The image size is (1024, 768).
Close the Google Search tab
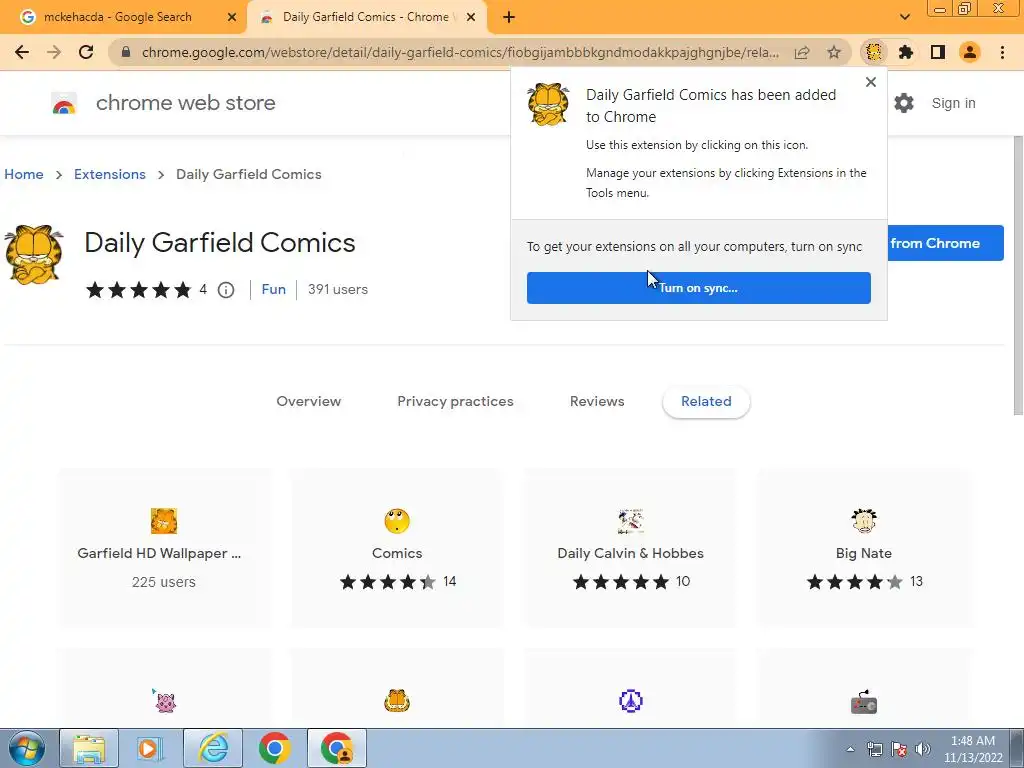231,18
